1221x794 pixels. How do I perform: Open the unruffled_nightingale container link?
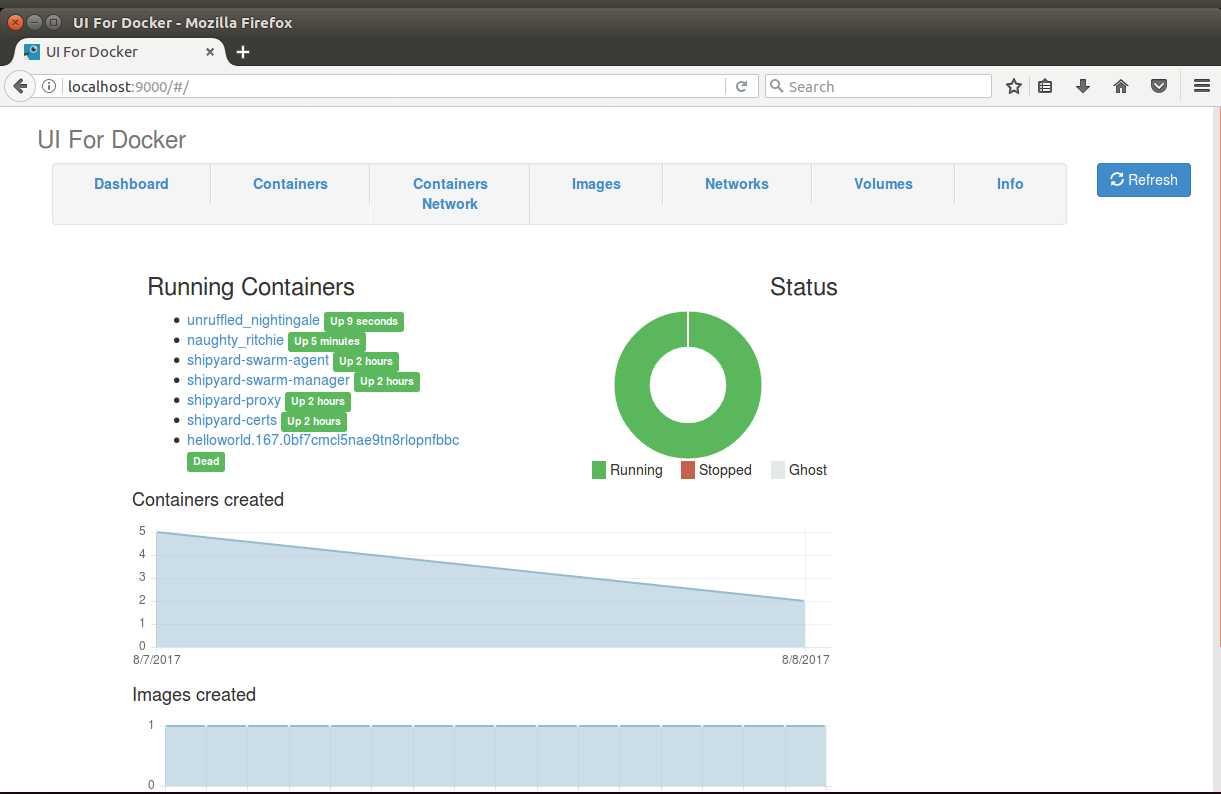coord(253,320)
